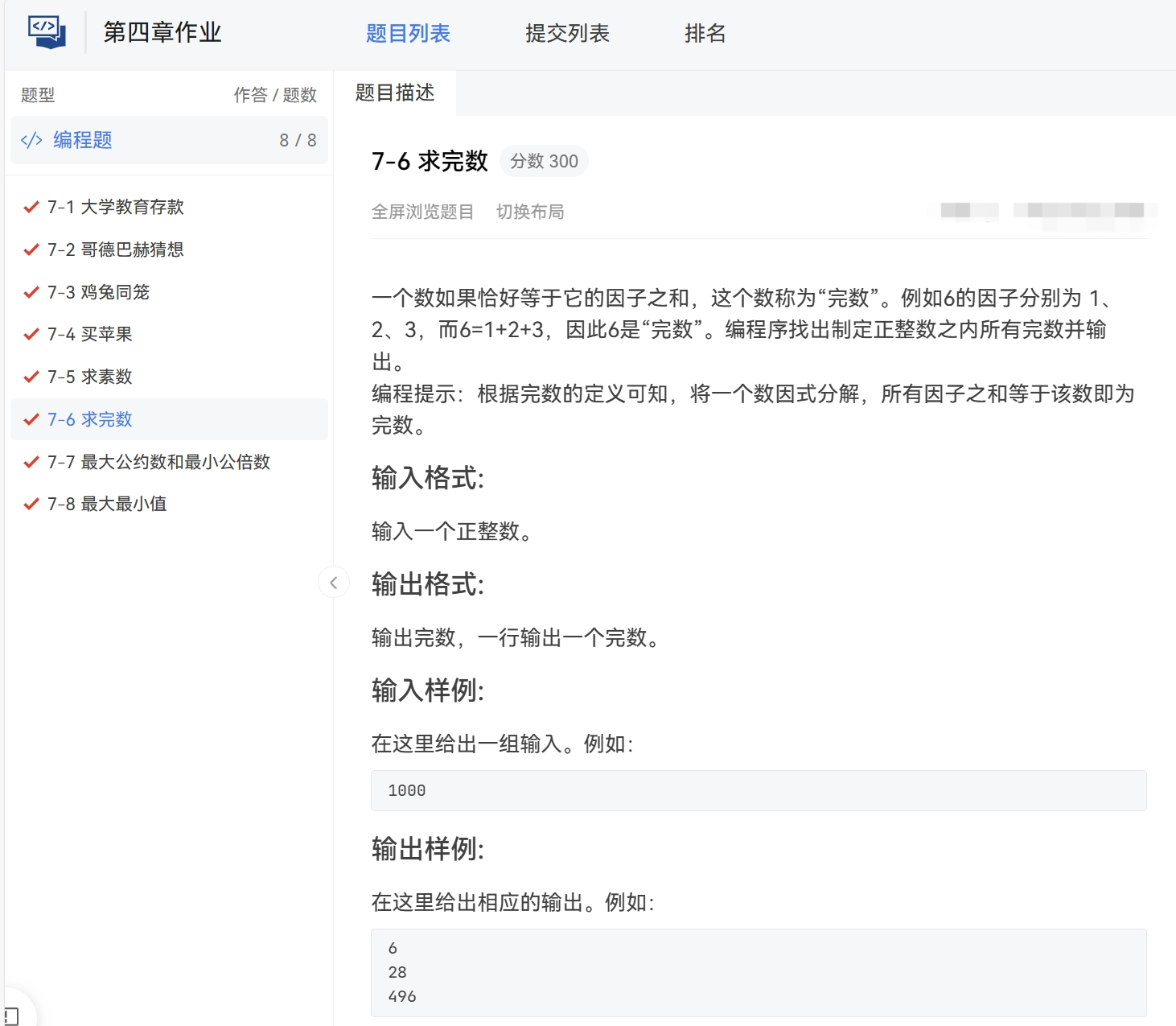Select the 编程题 question type row
The image size is (1176, 1026).
[169, 140]
